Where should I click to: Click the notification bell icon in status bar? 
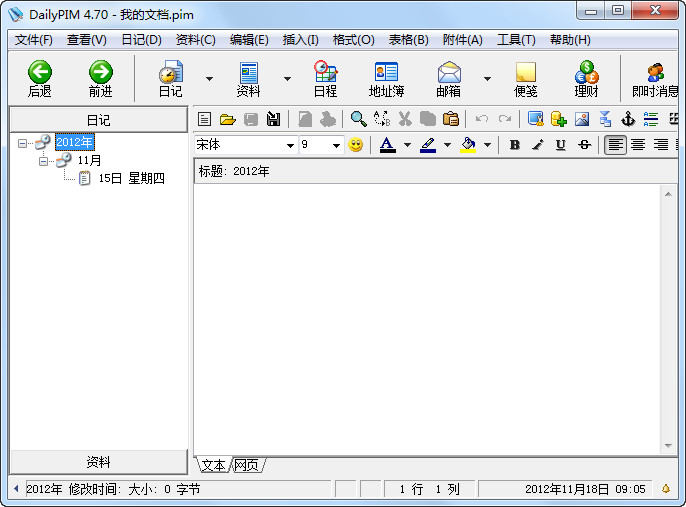[x=666, y=489]
